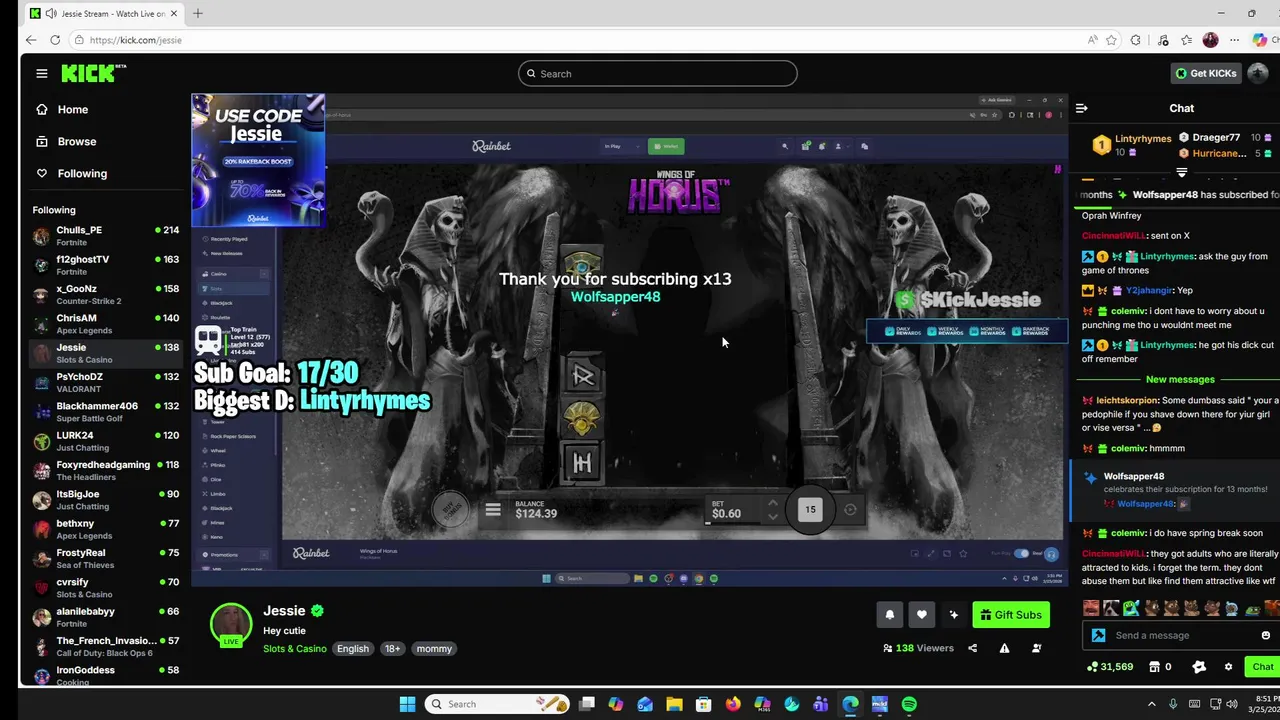Click the Send a message input
1280x720 pixels.
1181,635
